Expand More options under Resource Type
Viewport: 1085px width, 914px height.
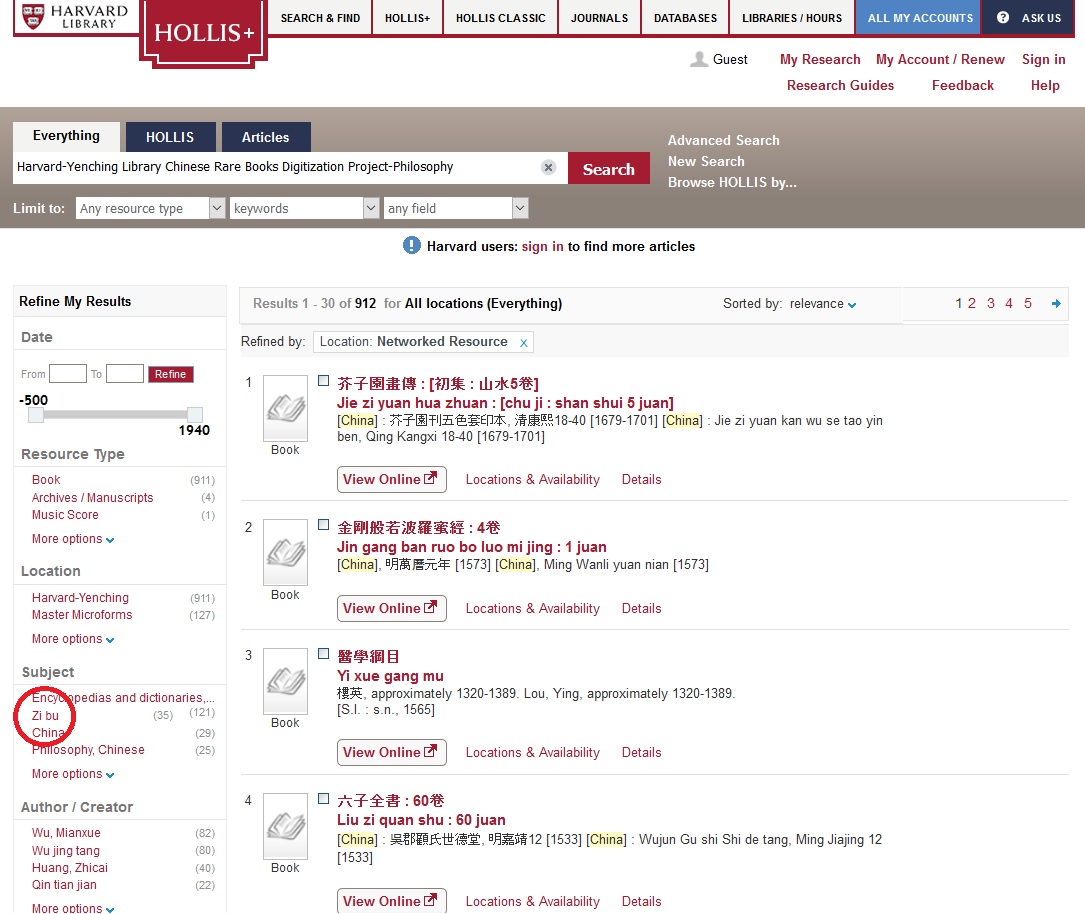tap(73, 539)
